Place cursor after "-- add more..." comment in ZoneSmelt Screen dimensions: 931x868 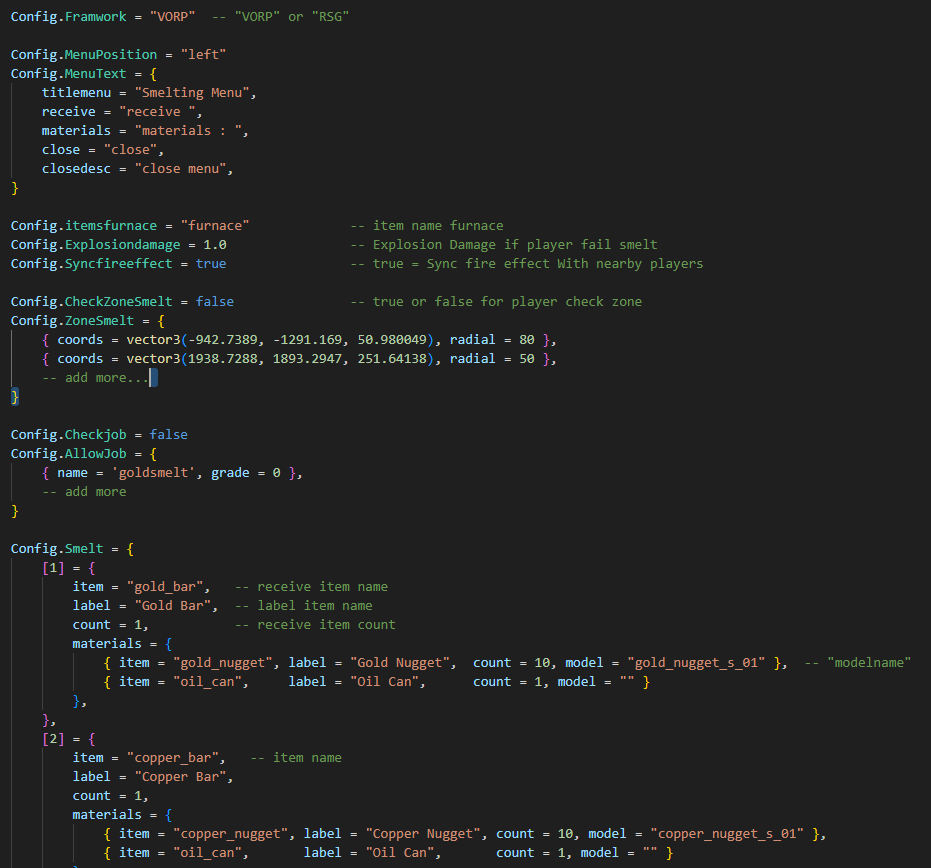(150, 378)
